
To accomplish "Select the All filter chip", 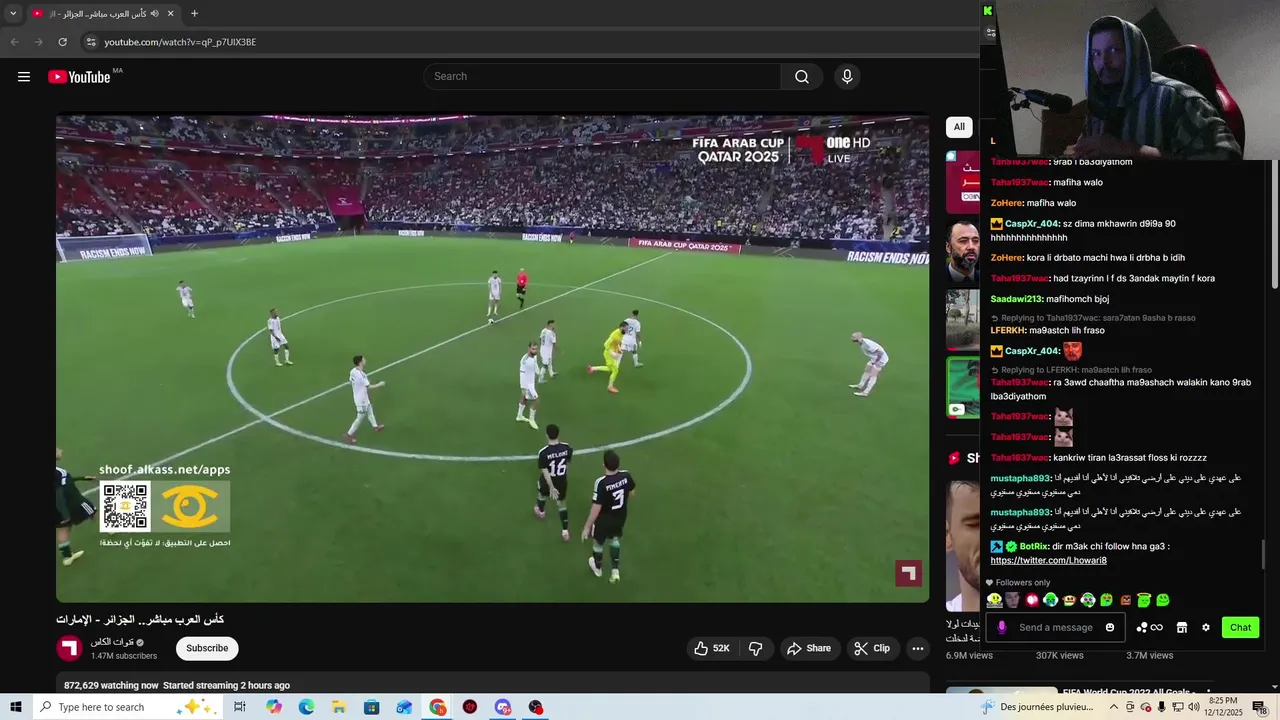I will [x=959, y=127].
